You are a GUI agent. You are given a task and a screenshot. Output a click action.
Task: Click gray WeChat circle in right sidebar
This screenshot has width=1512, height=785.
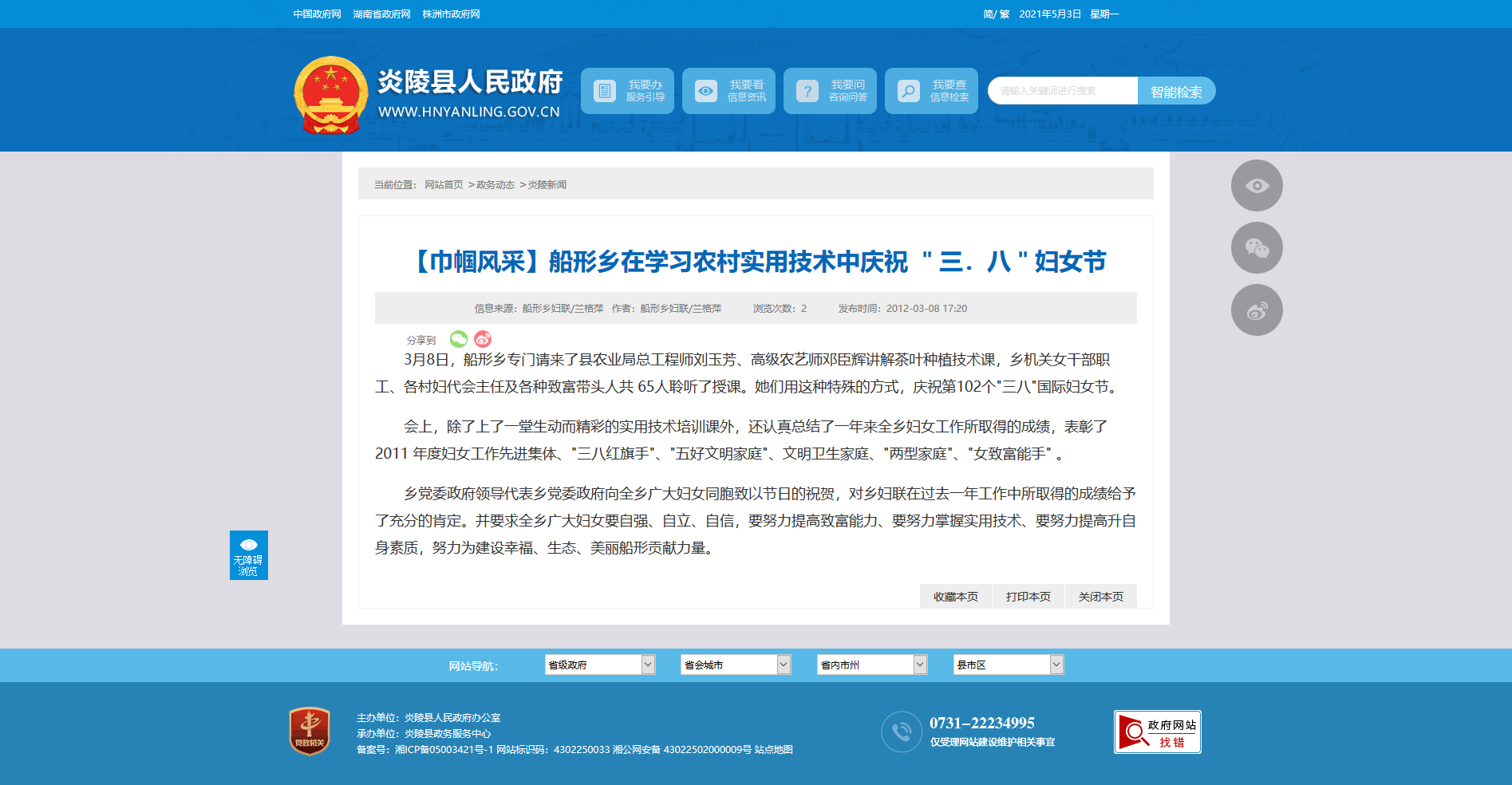1257,248
